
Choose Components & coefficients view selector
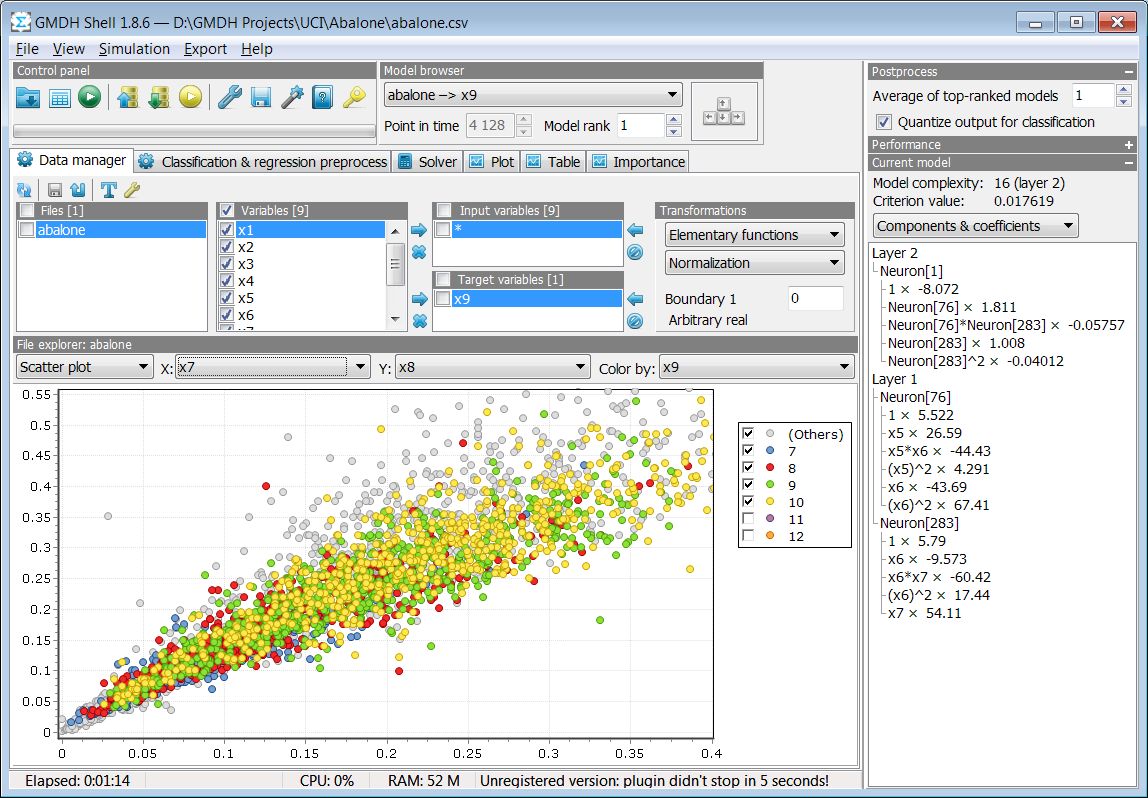coord(974,225)
